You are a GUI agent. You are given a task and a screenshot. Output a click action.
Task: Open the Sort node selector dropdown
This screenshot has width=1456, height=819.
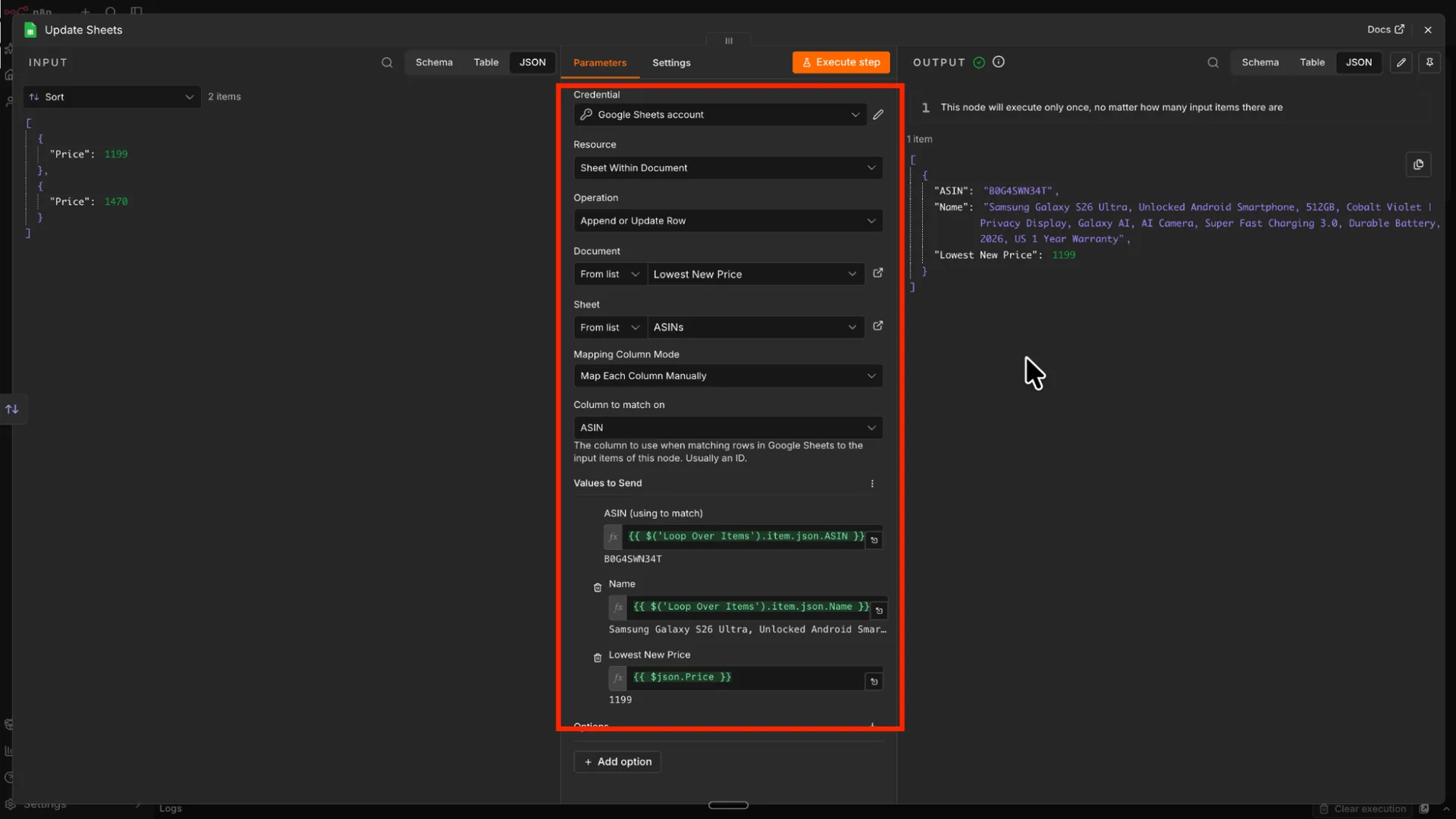tap(112, 97)
